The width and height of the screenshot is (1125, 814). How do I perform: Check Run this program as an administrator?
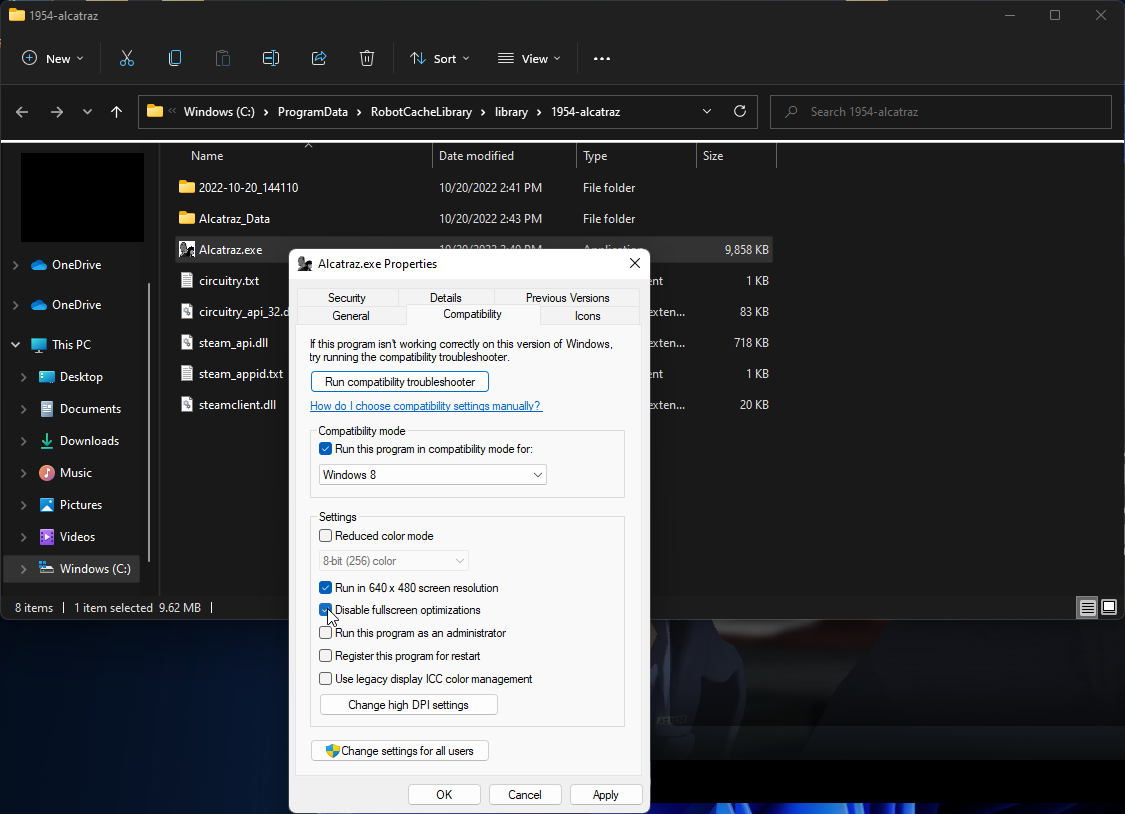pyautogui.click(x=326, y=633)
